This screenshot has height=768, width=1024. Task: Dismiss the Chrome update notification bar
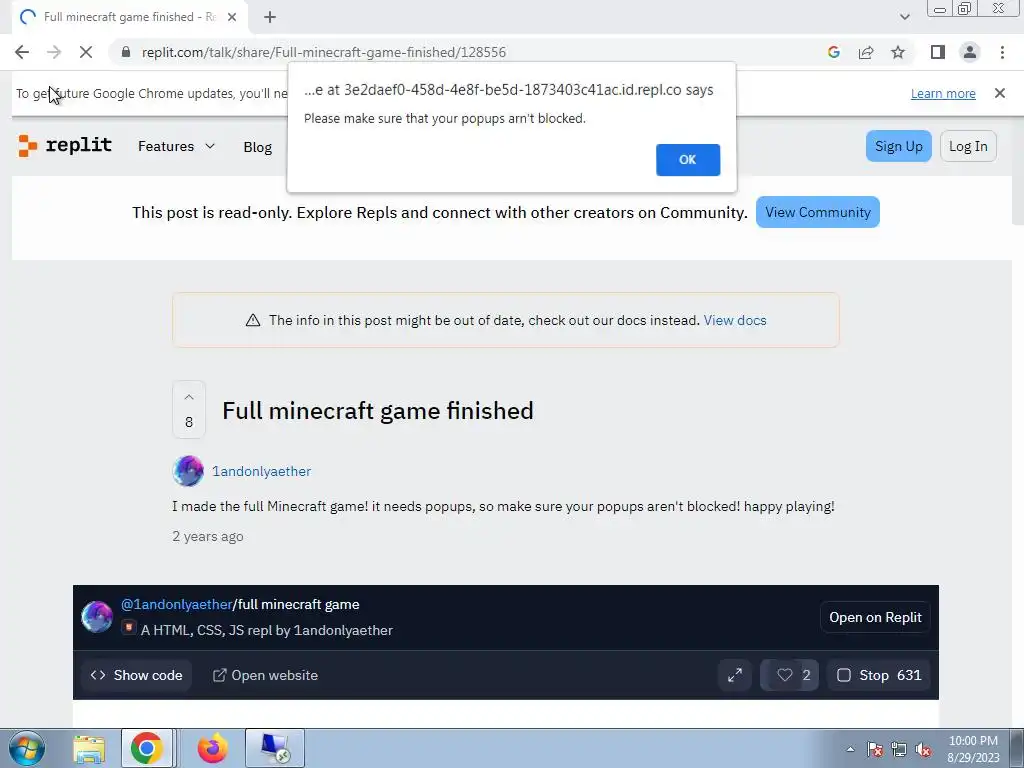tap(1000, 93)
